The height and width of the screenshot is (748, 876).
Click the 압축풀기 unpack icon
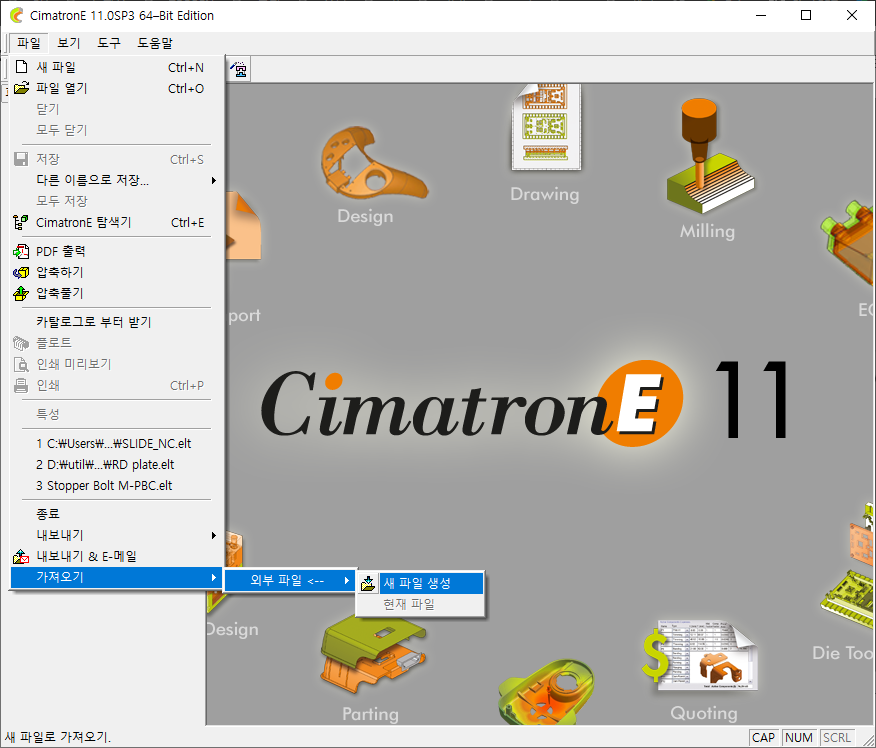click(x=21, y=293)
